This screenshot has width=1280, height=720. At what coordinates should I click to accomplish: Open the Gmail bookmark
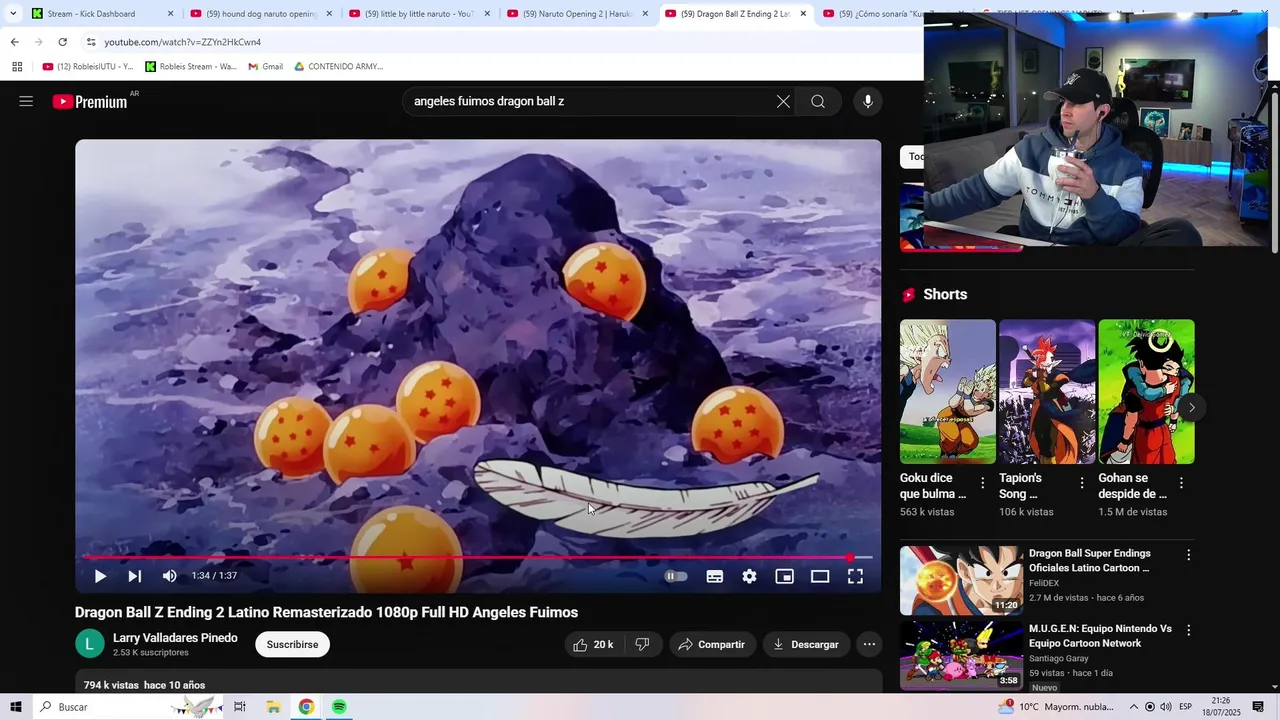coord(265,67)
